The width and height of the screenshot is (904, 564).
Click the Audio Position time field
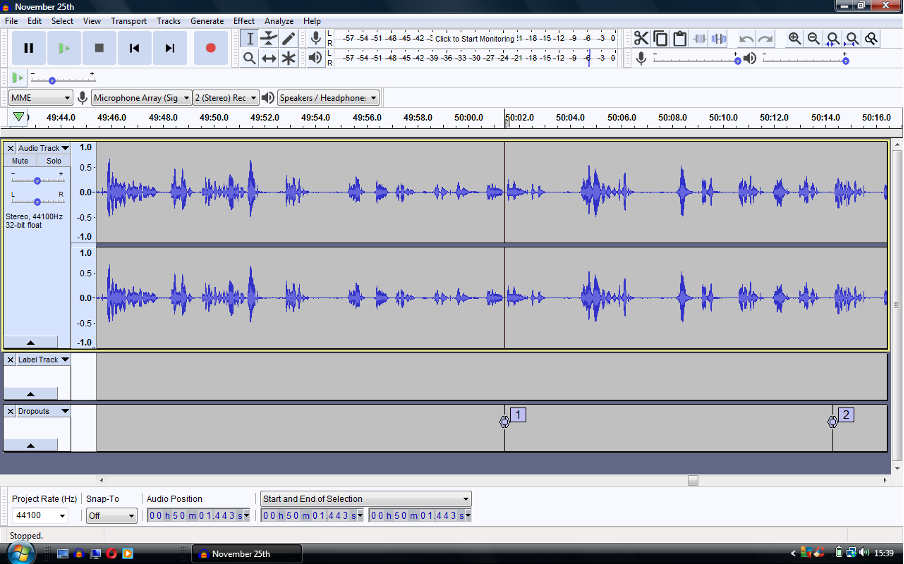[x=198, y=516]
